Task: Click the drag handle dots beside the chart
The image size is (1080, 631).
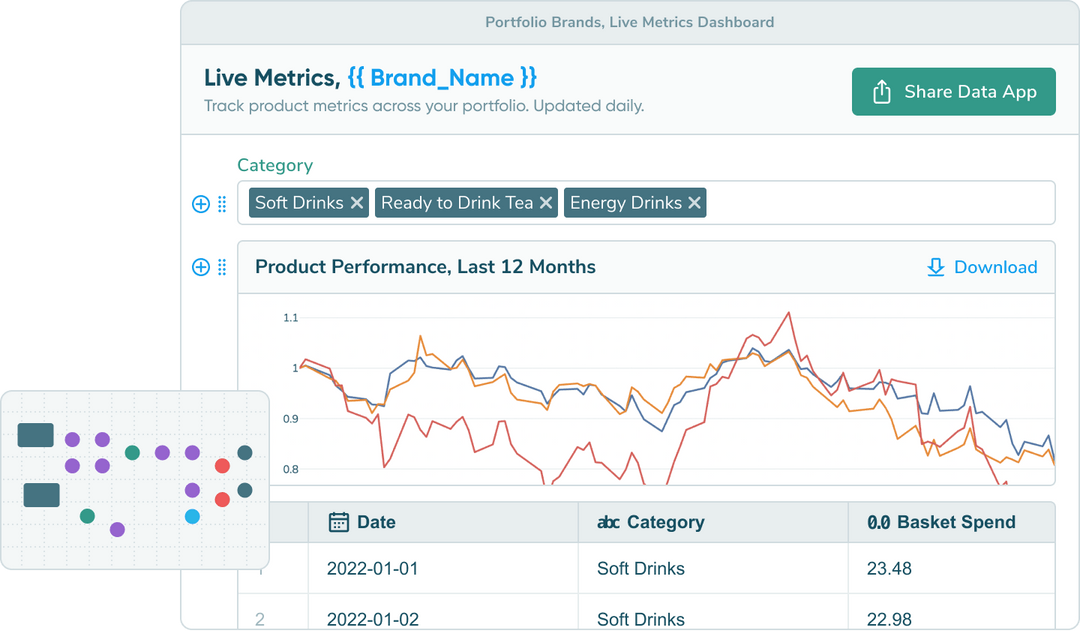Action: point(222,267)
